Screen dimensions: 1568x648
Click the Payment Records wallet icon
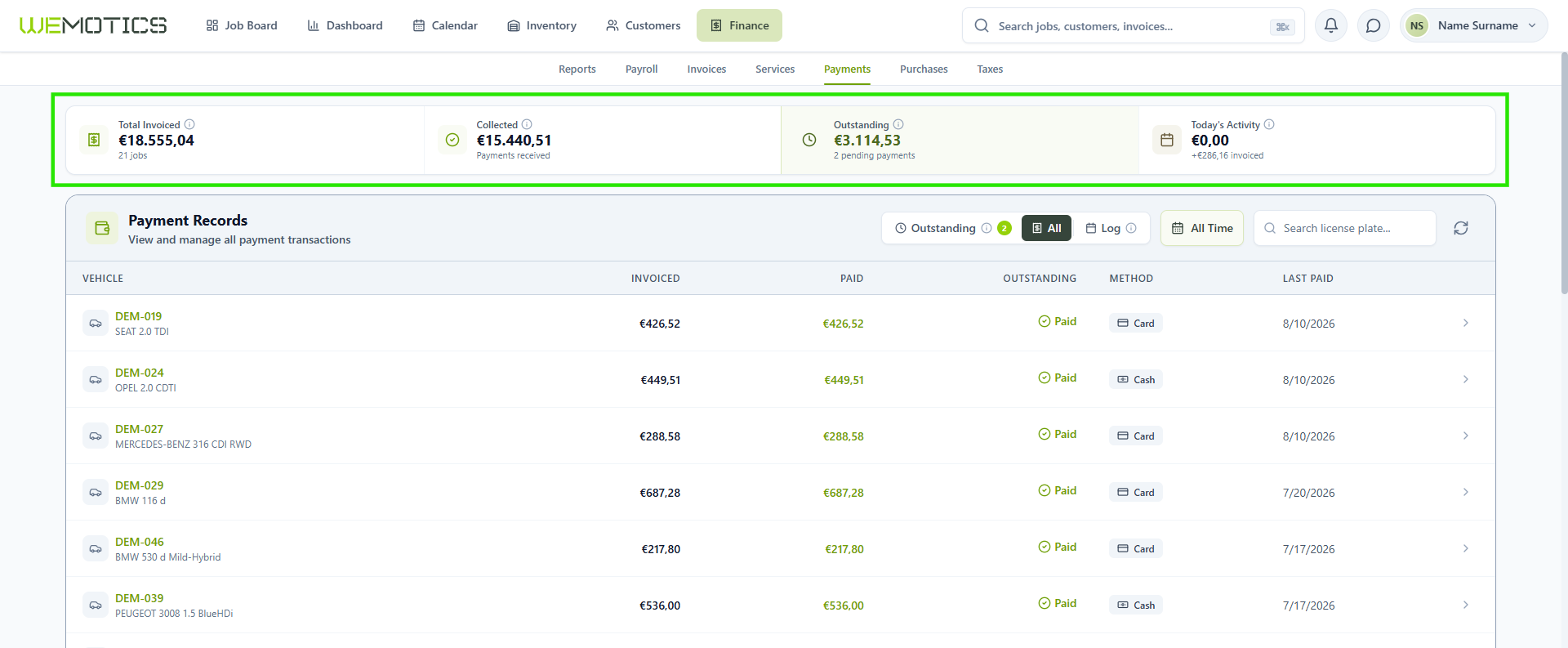click(102, 228)
